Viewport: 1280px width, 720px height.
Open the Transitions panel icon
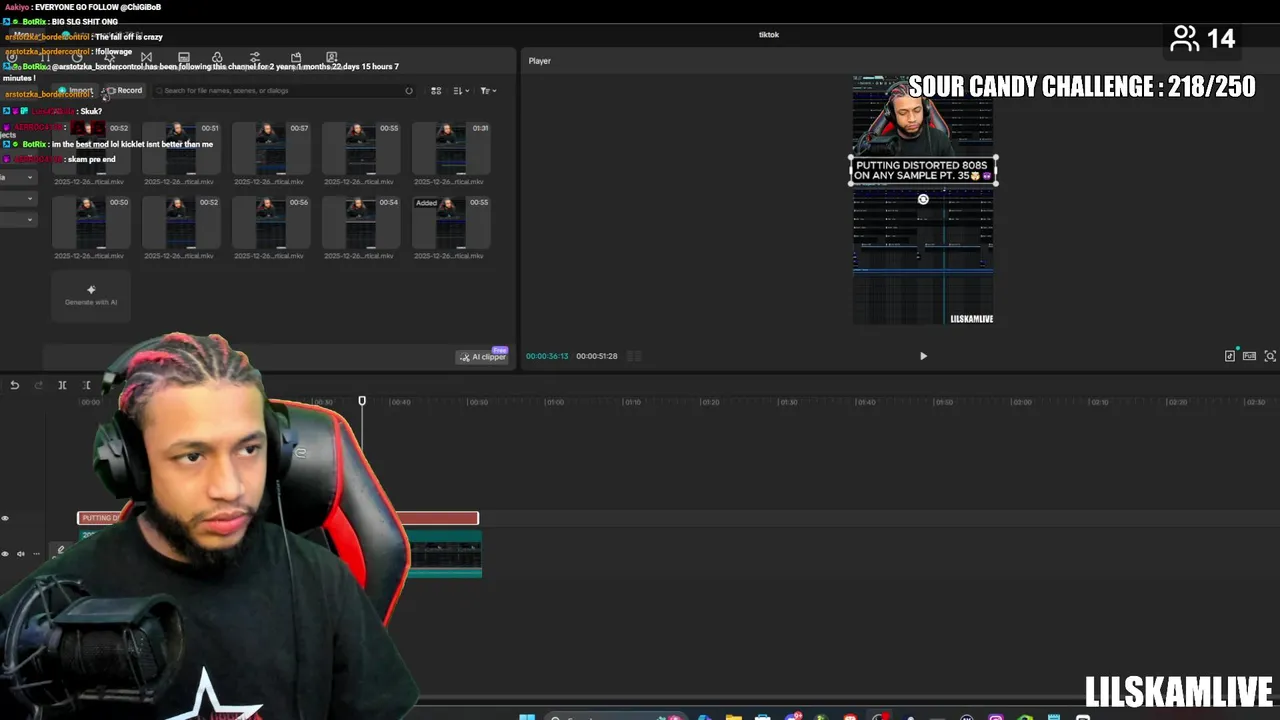coord(146,57)
